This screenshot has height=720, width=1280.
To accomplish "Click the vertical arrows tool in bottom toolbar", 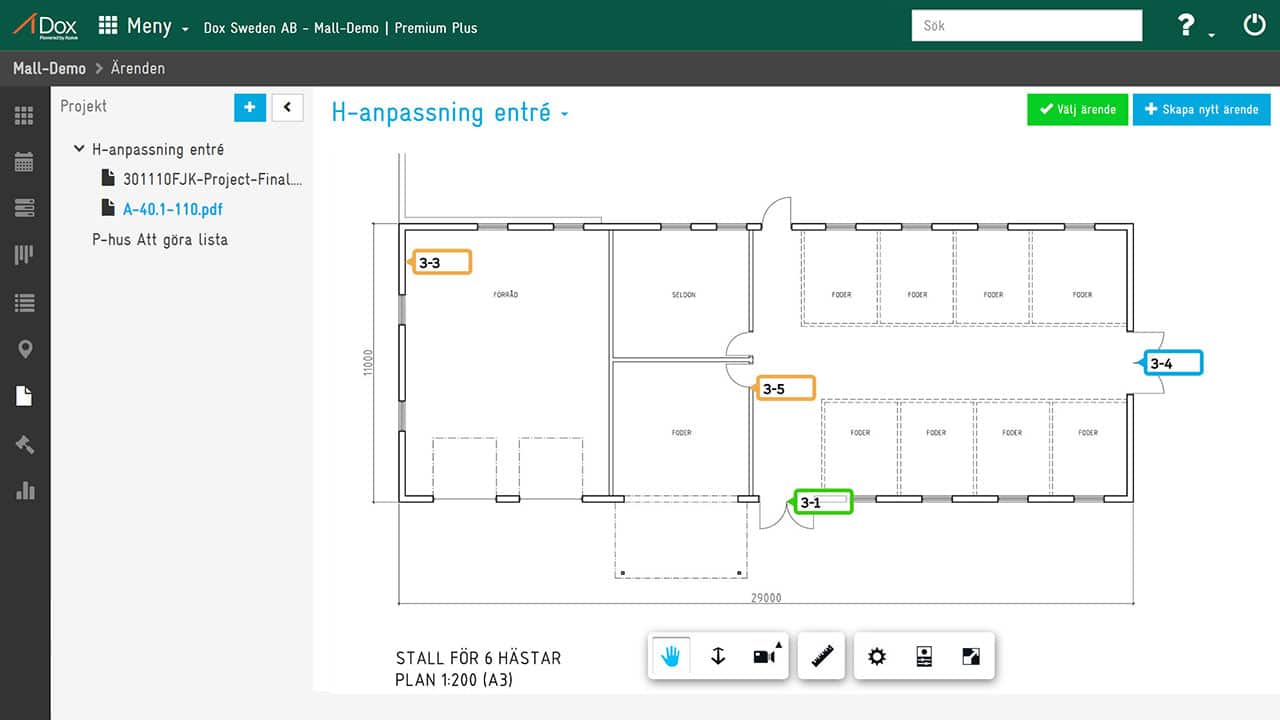I will (x=717, y=657).
